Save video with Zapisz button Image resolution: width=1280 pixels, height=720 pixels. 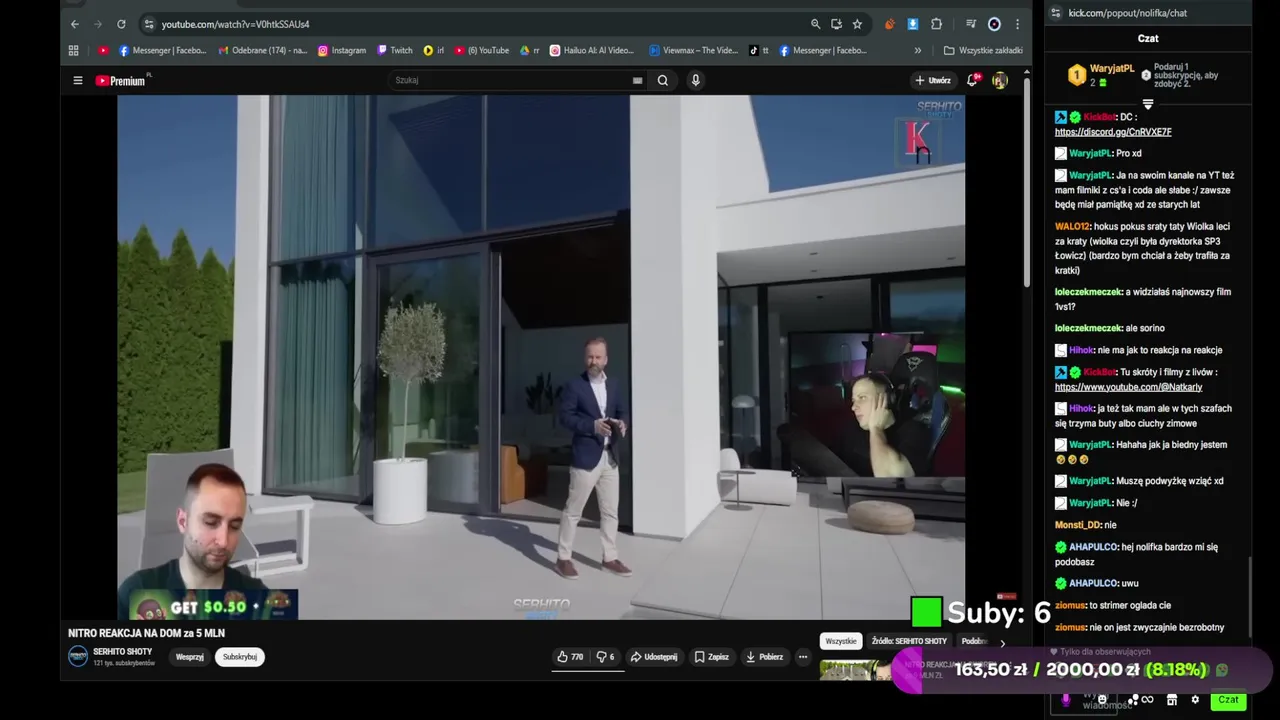coord(712,657)
